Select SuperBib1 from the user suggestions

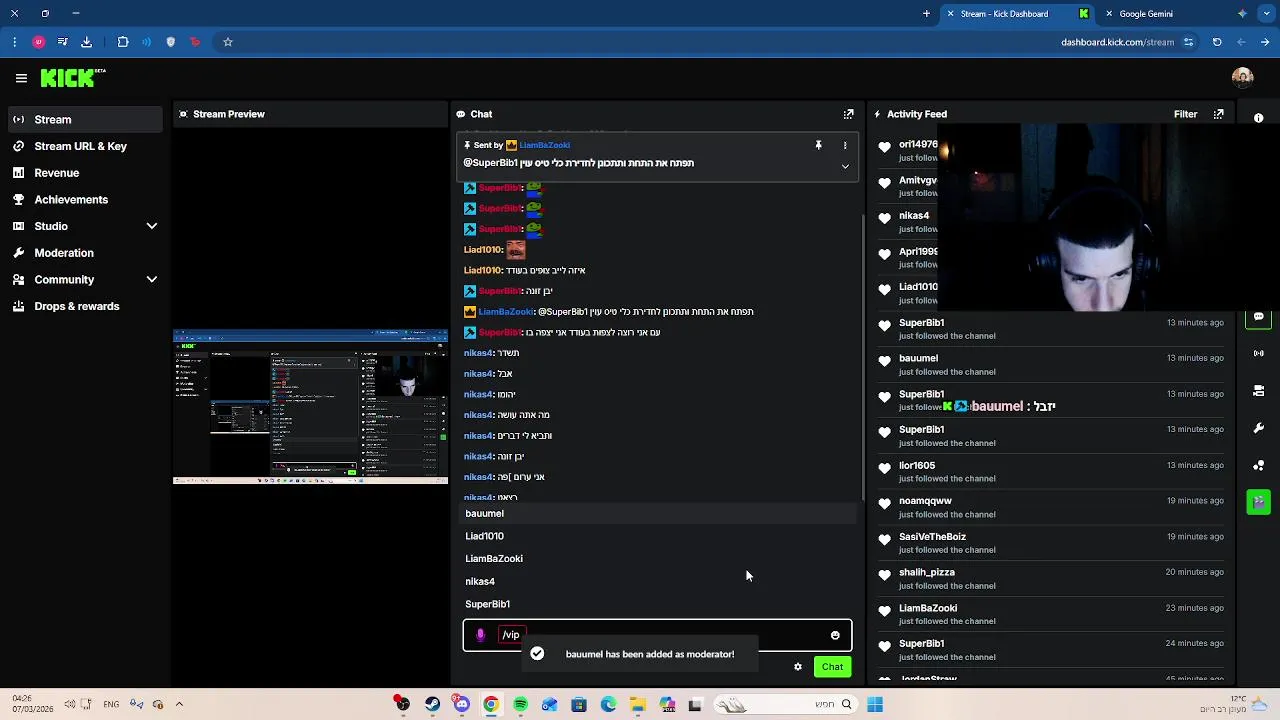[x=657, y=604]
